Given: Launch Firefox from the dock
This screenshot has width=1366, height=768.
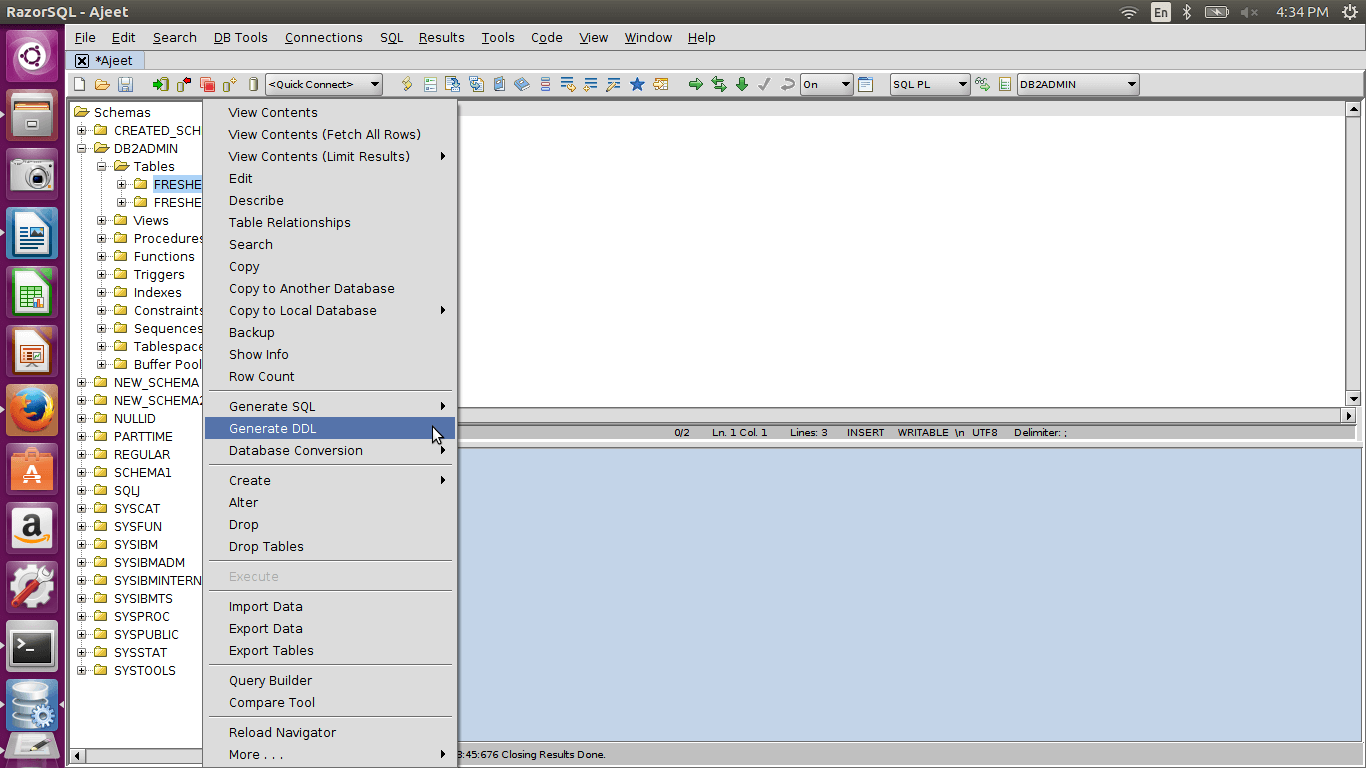Looking at the screenshot, I should pyautogui.click(x=33, y=410).
